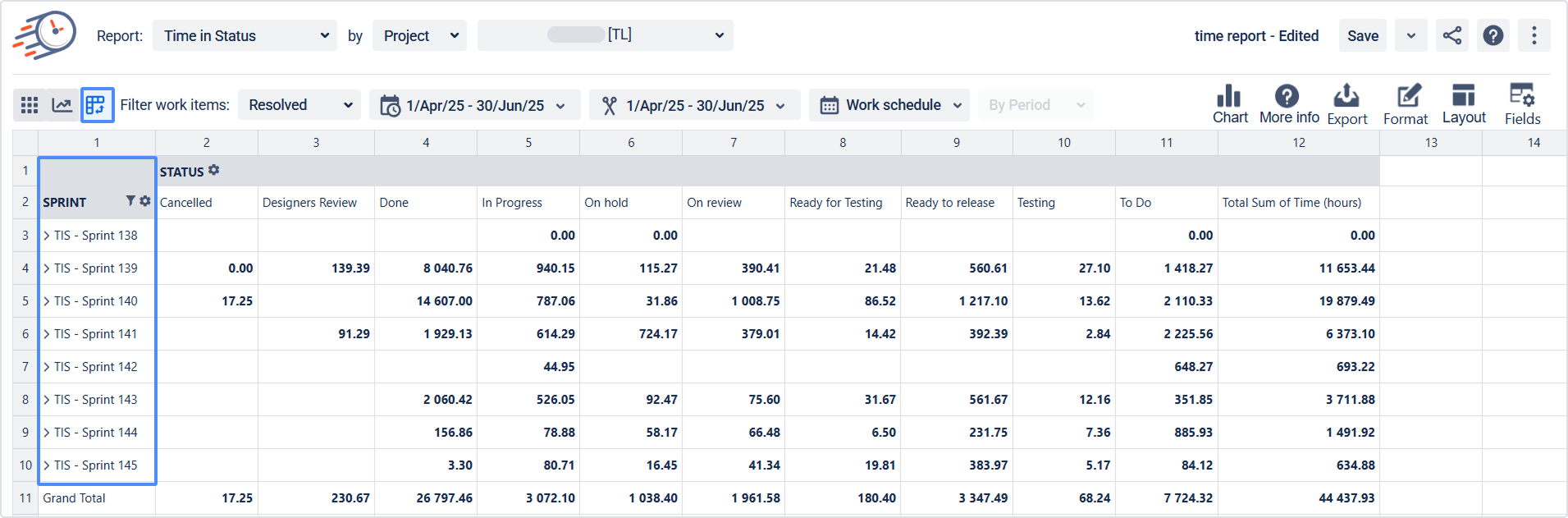This screenshot has height=518, width=1568.
Task: Open the Resolved filter dropdown
Action: pos(299,105)
